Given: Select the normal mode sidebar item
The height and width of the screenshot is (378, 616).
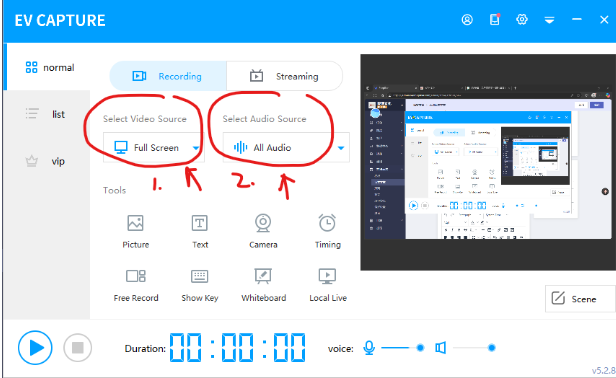Looking at the screenshot, I should 49,67.
